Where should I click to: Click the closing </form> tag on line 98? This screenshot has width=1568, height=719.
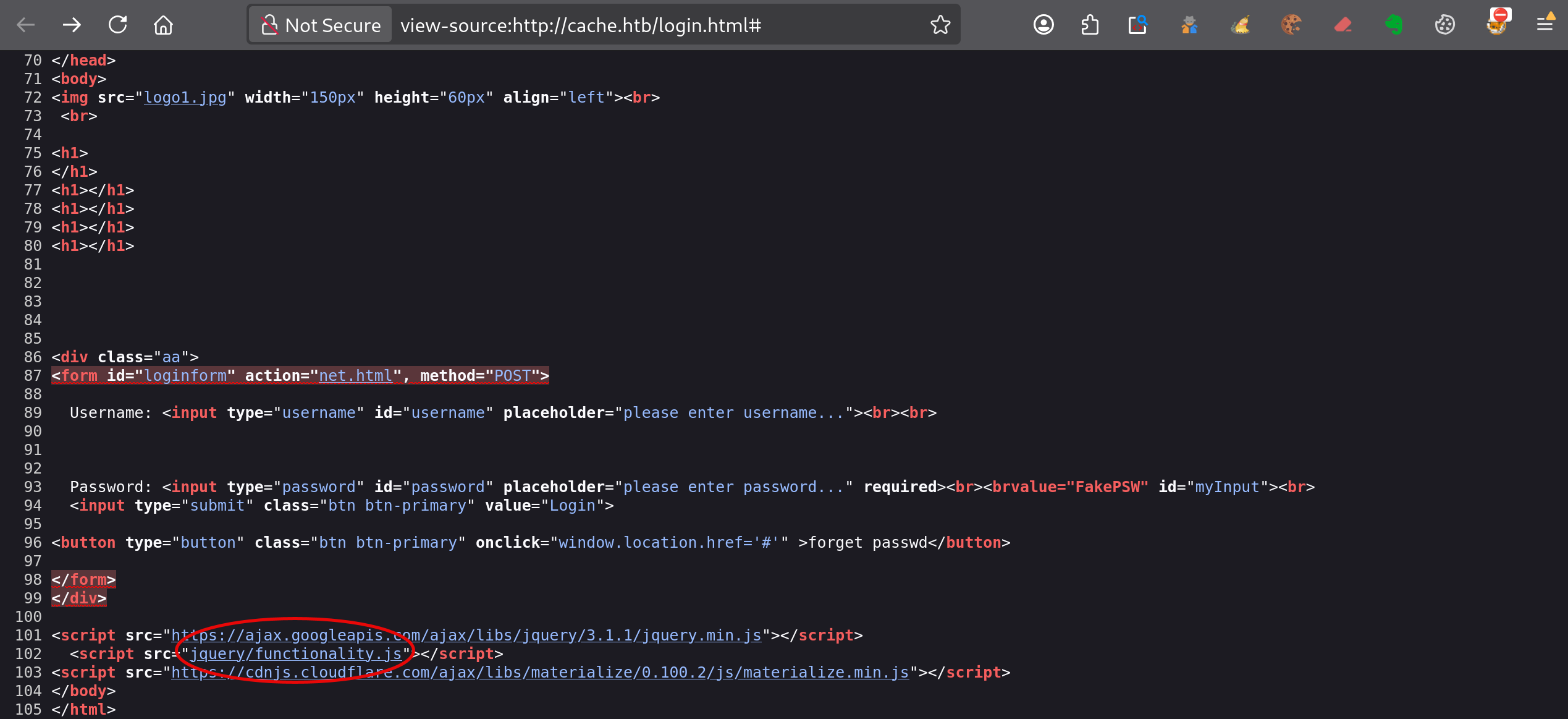pyautogui.click(x=83, y=580)
